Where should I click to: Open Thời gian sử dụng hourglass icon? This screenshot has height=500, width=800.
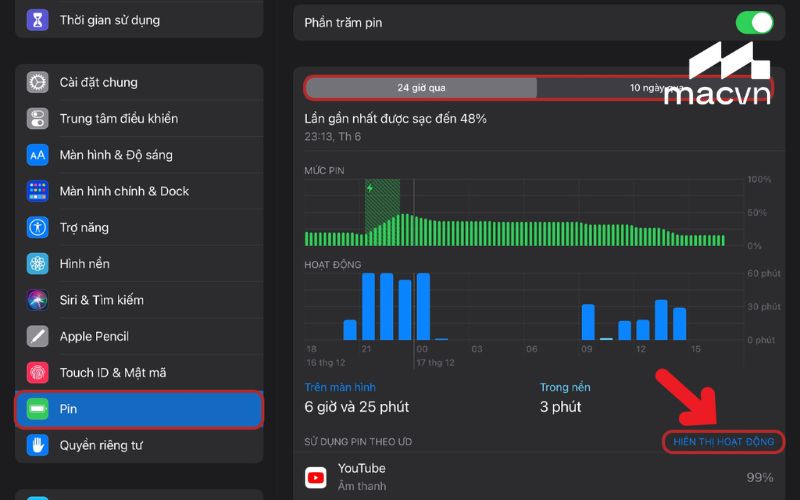pyautogui.click(x=37, y=20)
